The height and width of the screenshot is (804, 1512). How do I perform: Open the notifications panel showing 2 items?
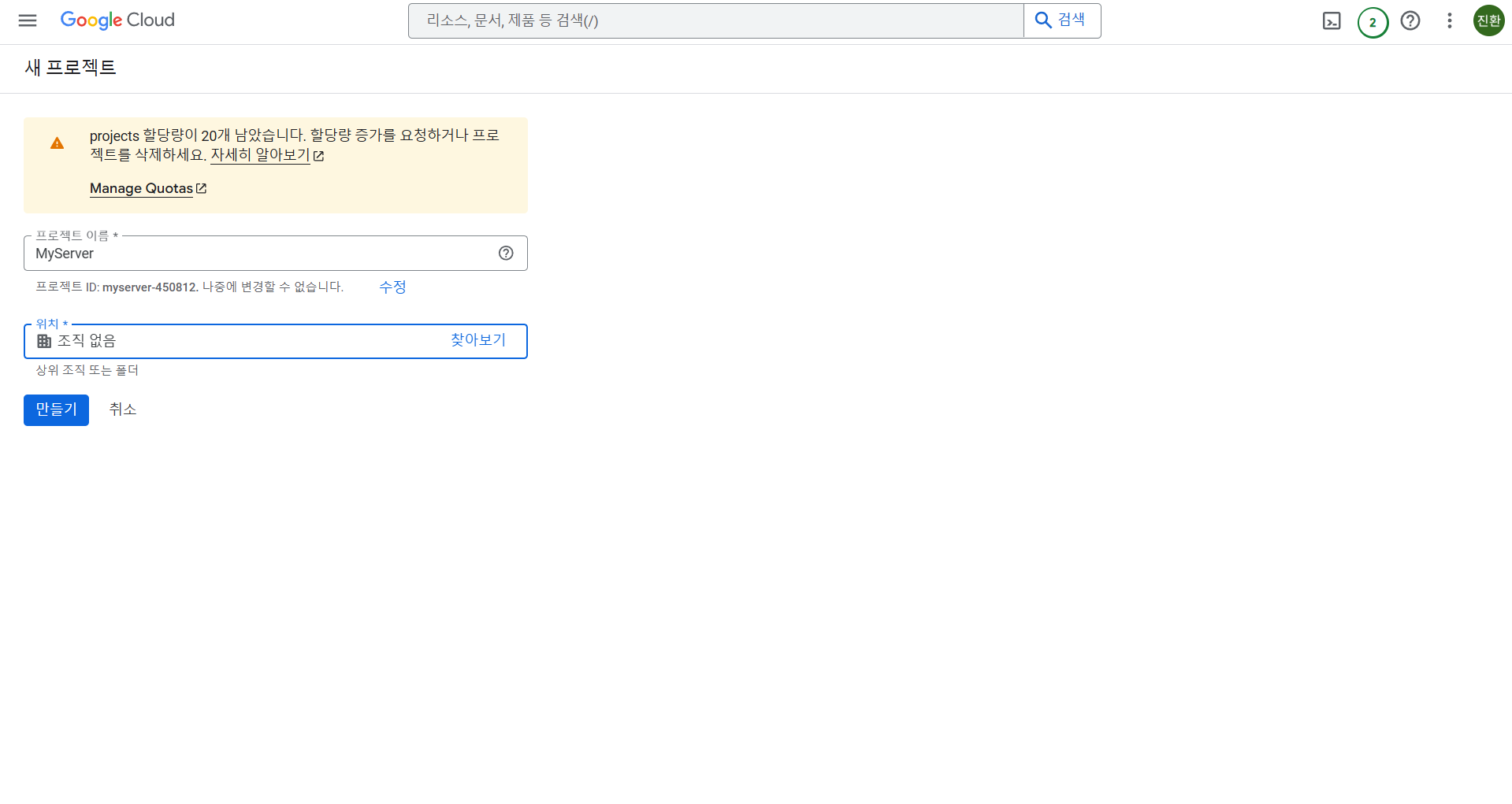point(1372,21)
